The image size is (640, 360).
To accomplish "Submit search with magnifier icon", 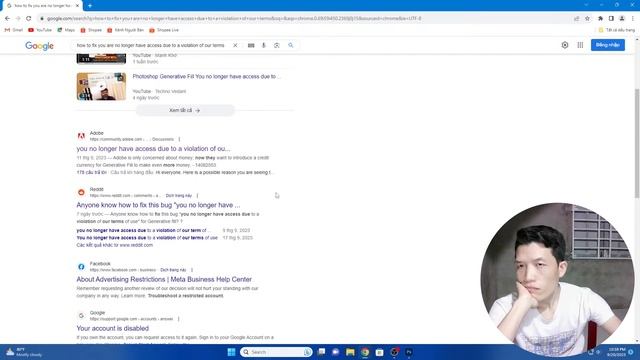I will click(291, 45).
